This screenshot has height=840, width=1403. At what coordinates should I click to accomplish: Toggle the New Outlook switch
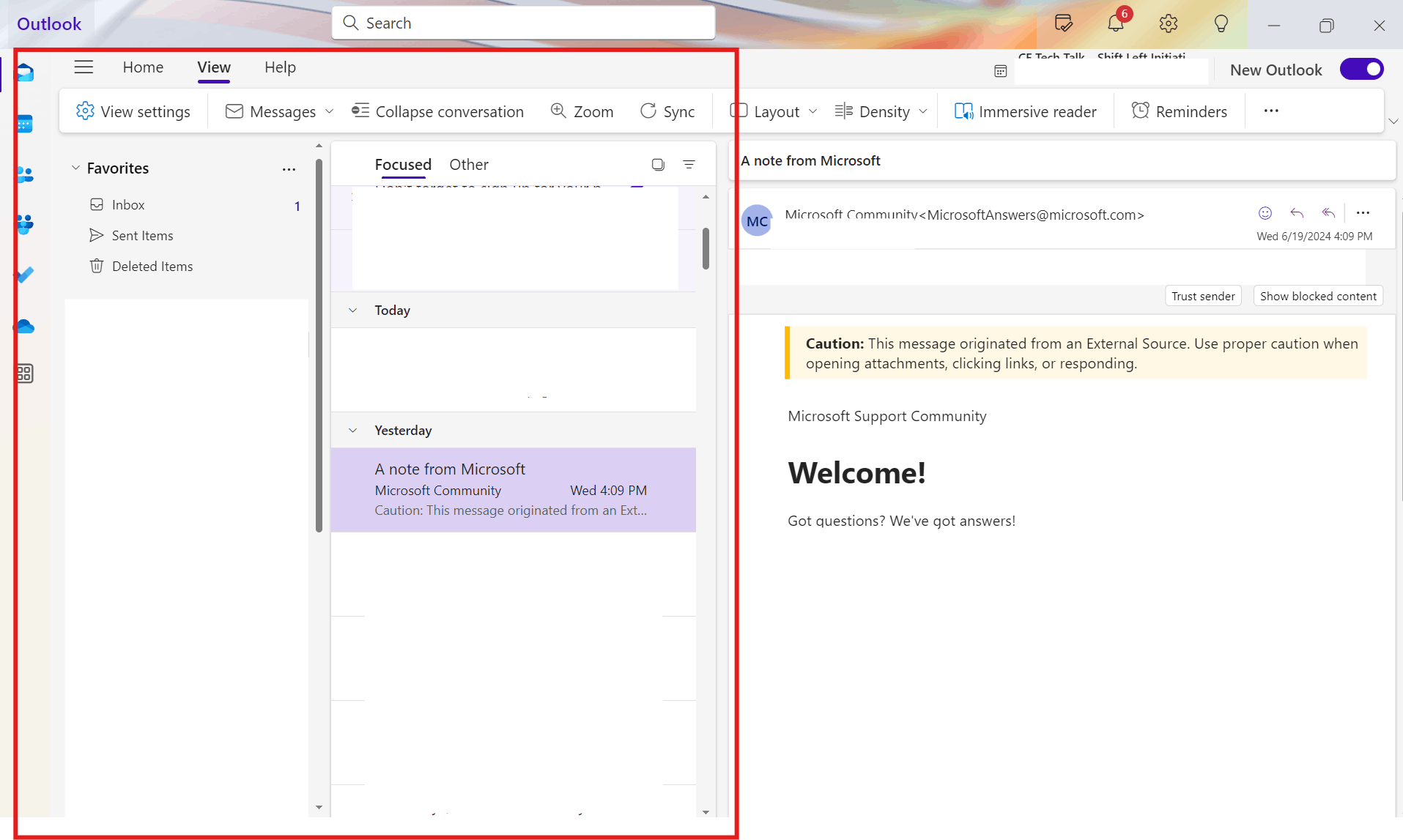(x=1362, y=70)
